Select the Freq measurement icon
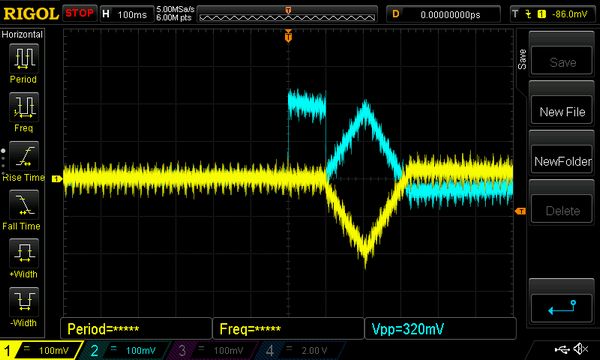The image size is (600, 360). [x=24, y=107]
